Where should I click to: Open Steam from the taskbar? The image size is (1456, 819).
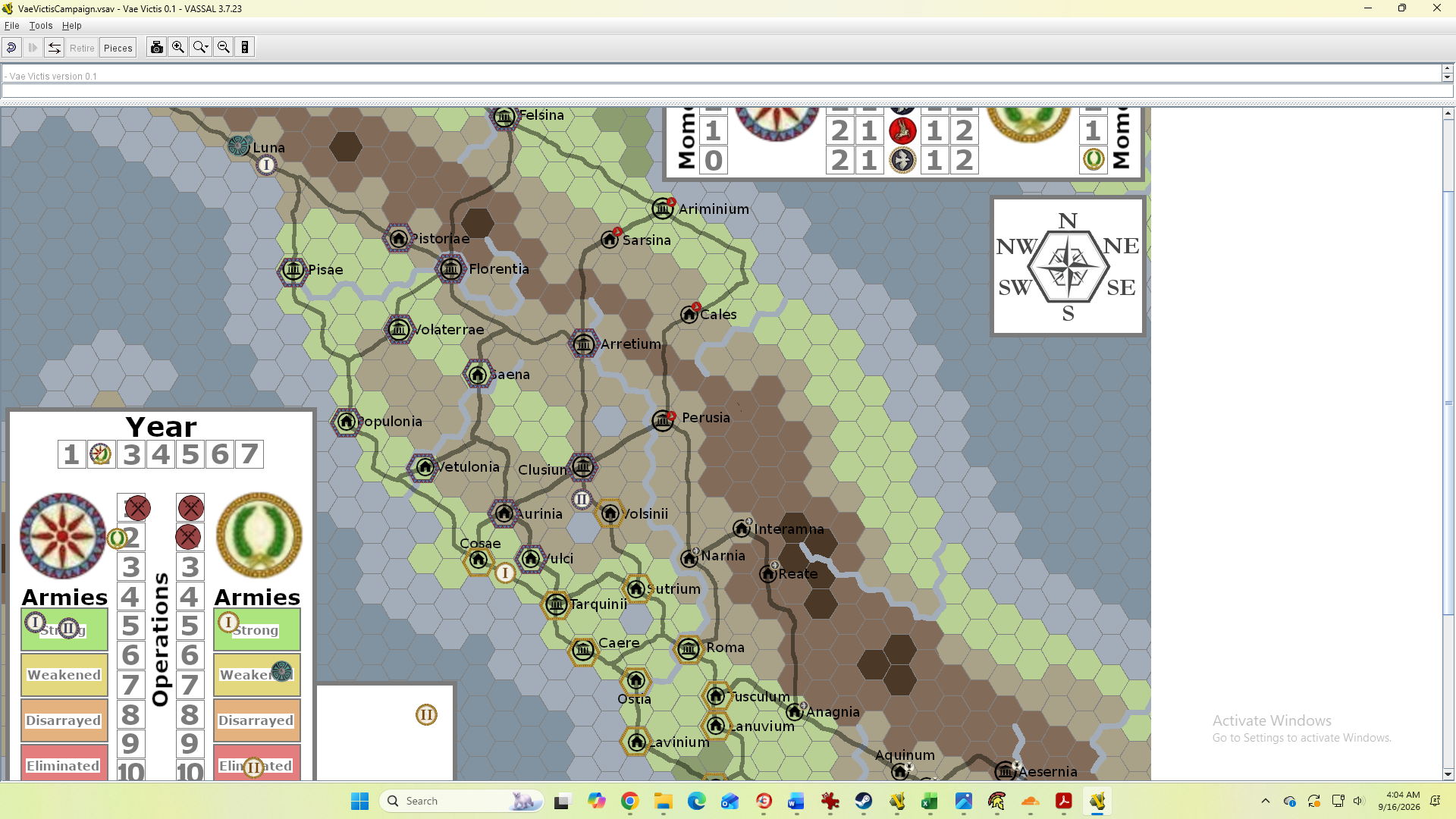(863, 801)
